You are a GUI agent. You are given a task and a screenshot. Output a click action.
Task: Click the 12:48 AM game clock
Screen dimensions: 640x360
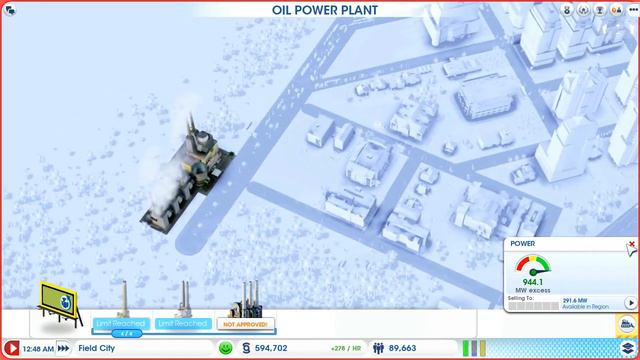click(x=38, y=349)
